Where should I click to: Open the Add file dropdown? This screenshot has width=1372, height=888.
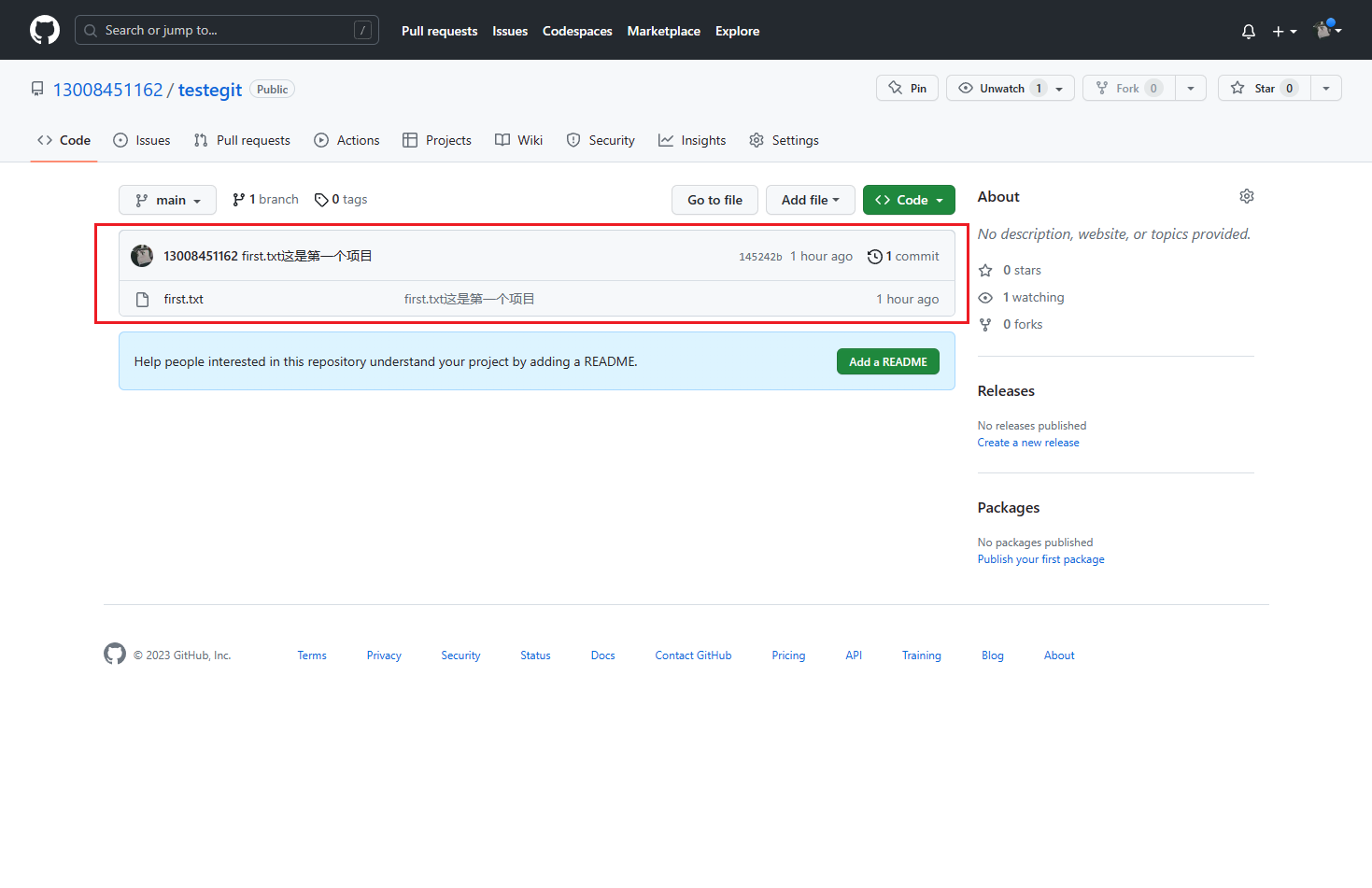(x=811, y=200)
